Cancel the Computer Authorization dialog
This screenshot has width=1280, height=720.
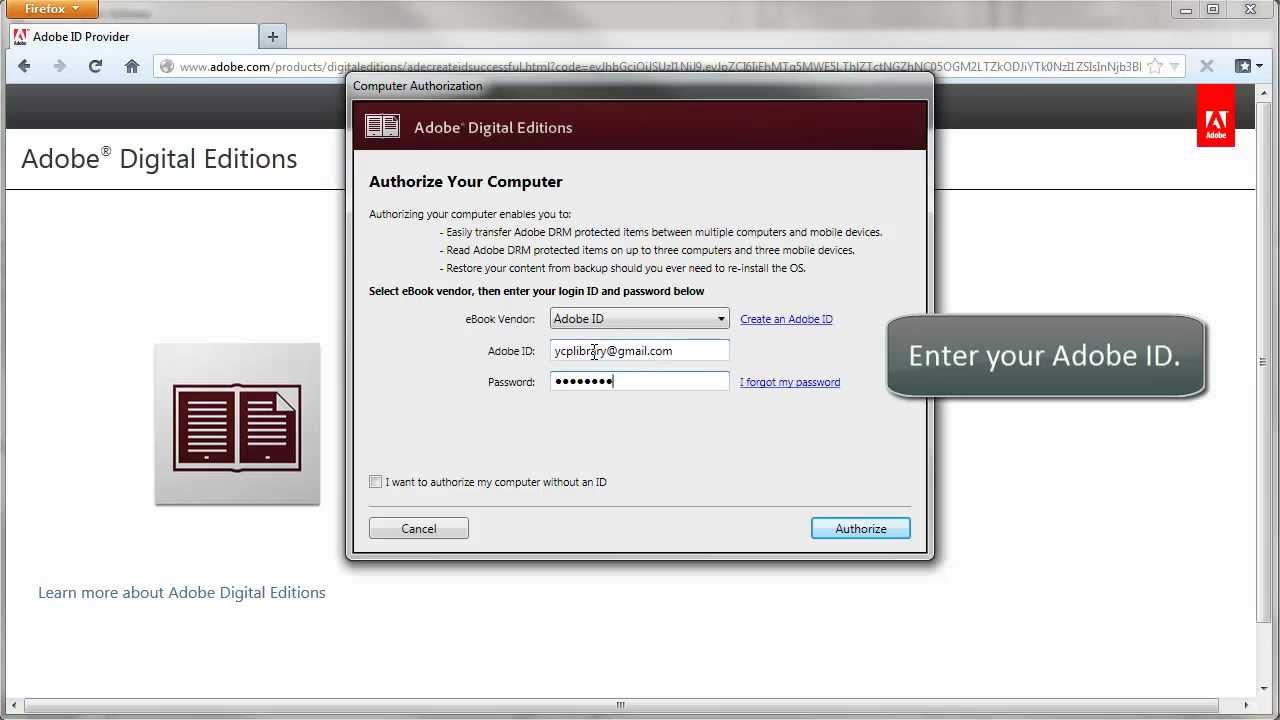419,529
